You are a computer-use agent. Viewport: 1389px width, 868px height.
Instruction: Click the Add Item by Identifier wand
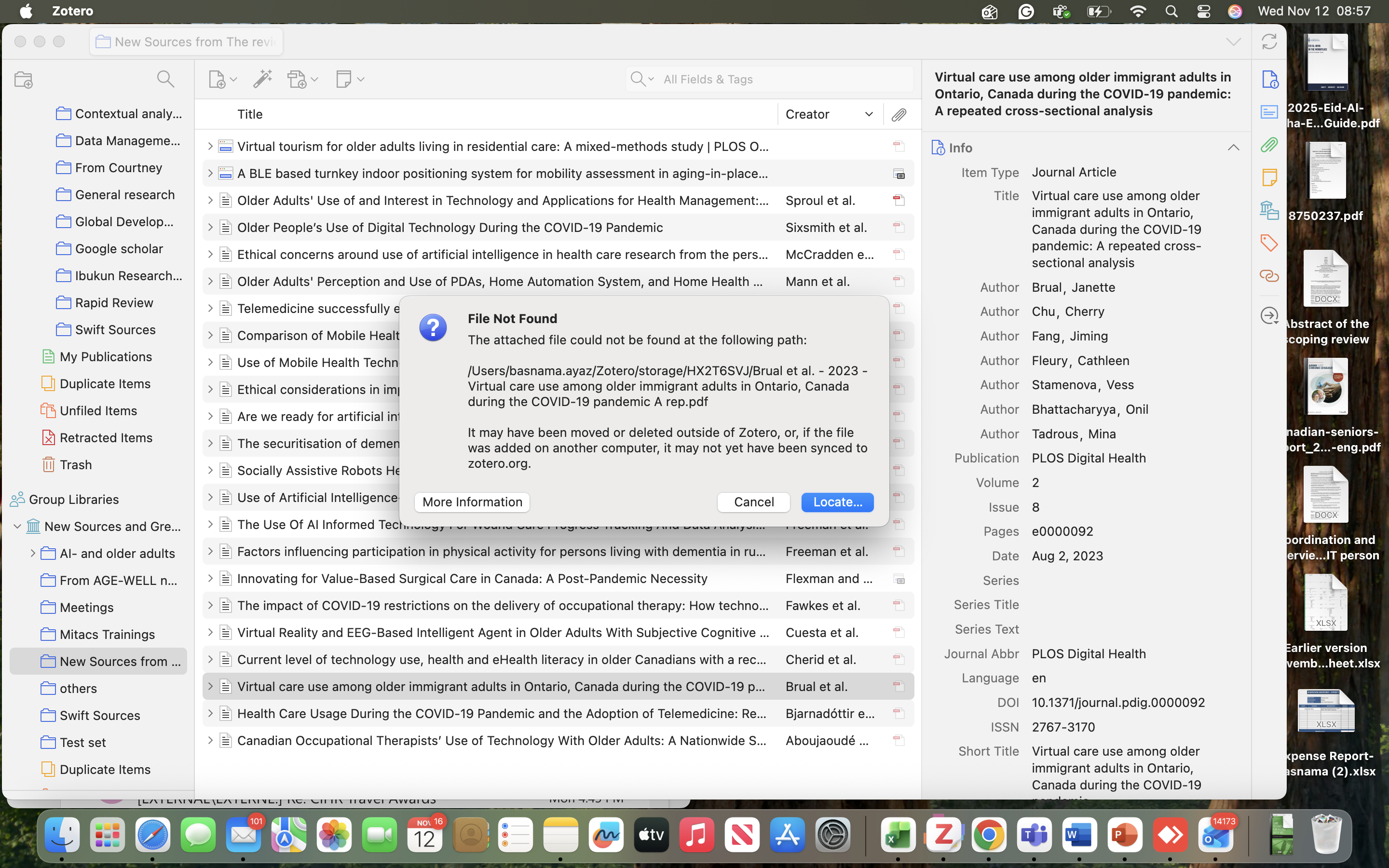(x=262, y=79)
